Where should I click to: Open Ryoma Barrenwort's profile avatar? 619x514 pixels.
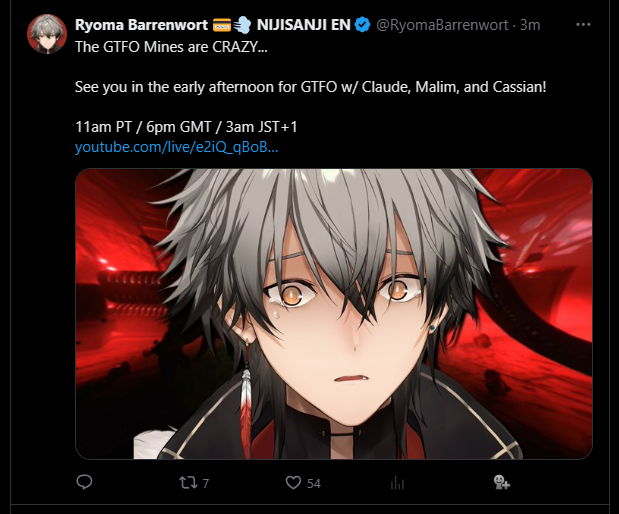[47, 34]
